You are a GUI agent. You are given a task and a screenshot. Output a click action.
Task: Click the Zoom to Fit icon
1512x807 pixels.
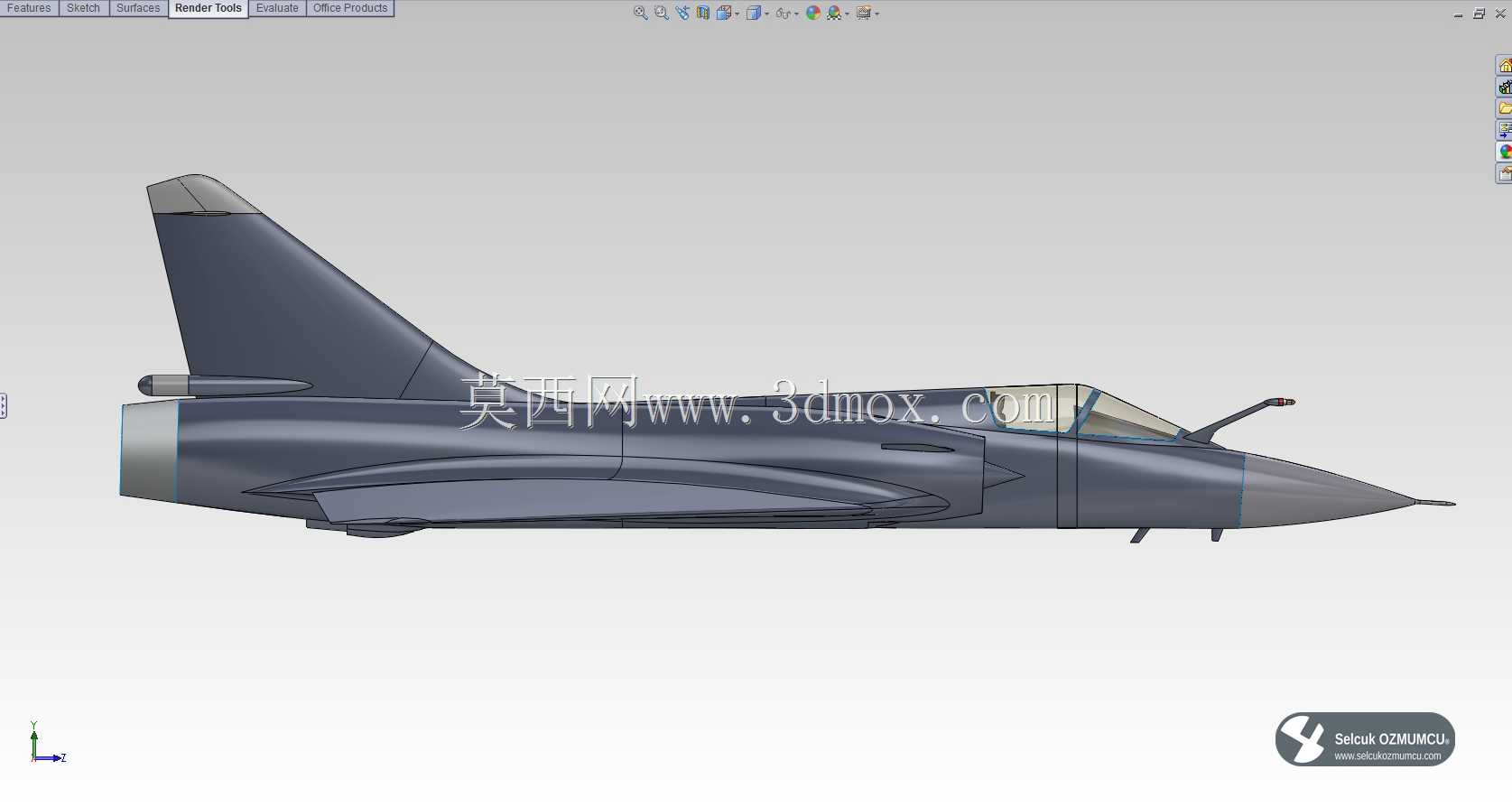click(x=640, y=13)
